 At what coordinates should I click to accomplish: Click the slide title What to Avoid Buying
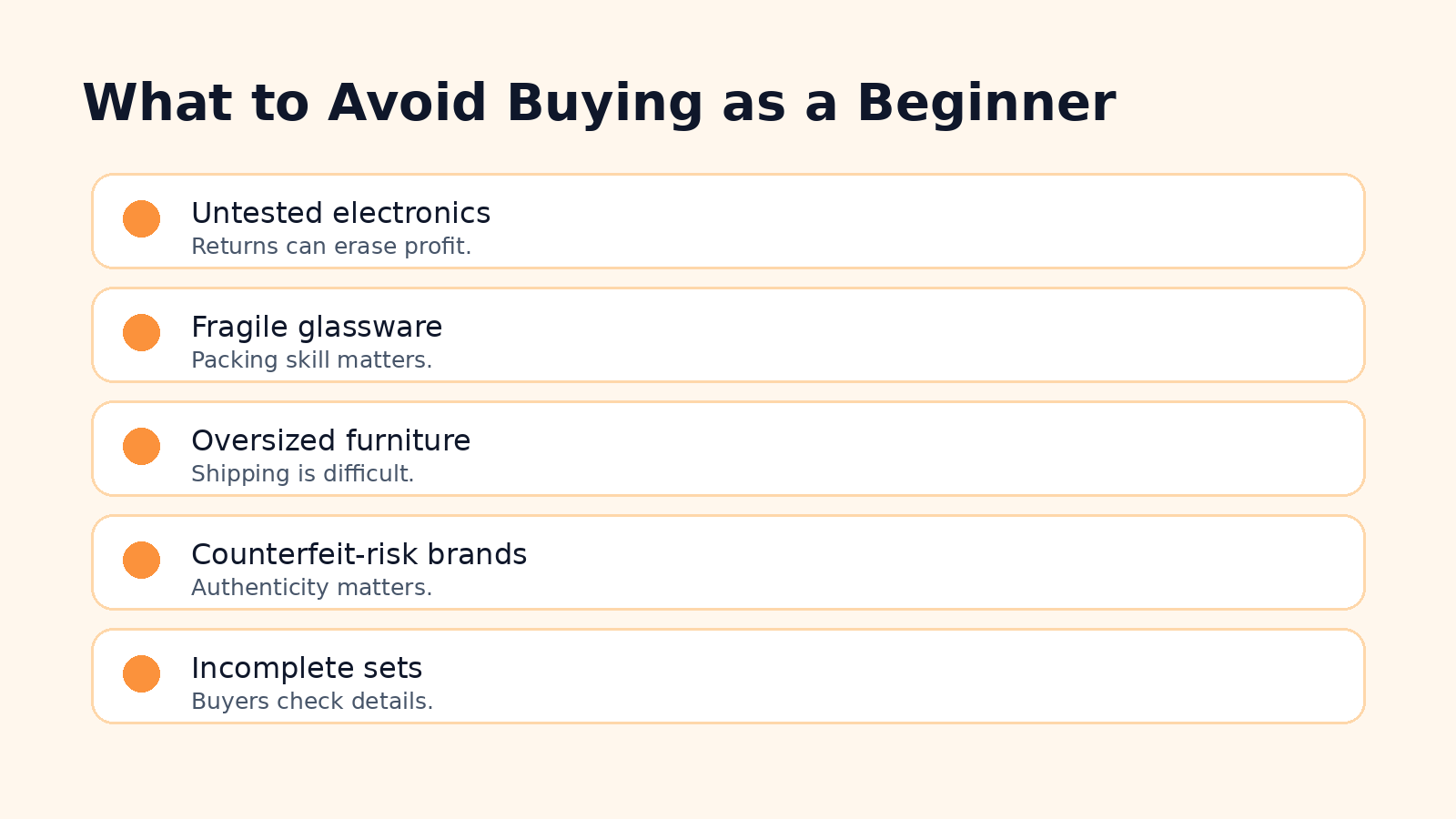pos(599,103)
